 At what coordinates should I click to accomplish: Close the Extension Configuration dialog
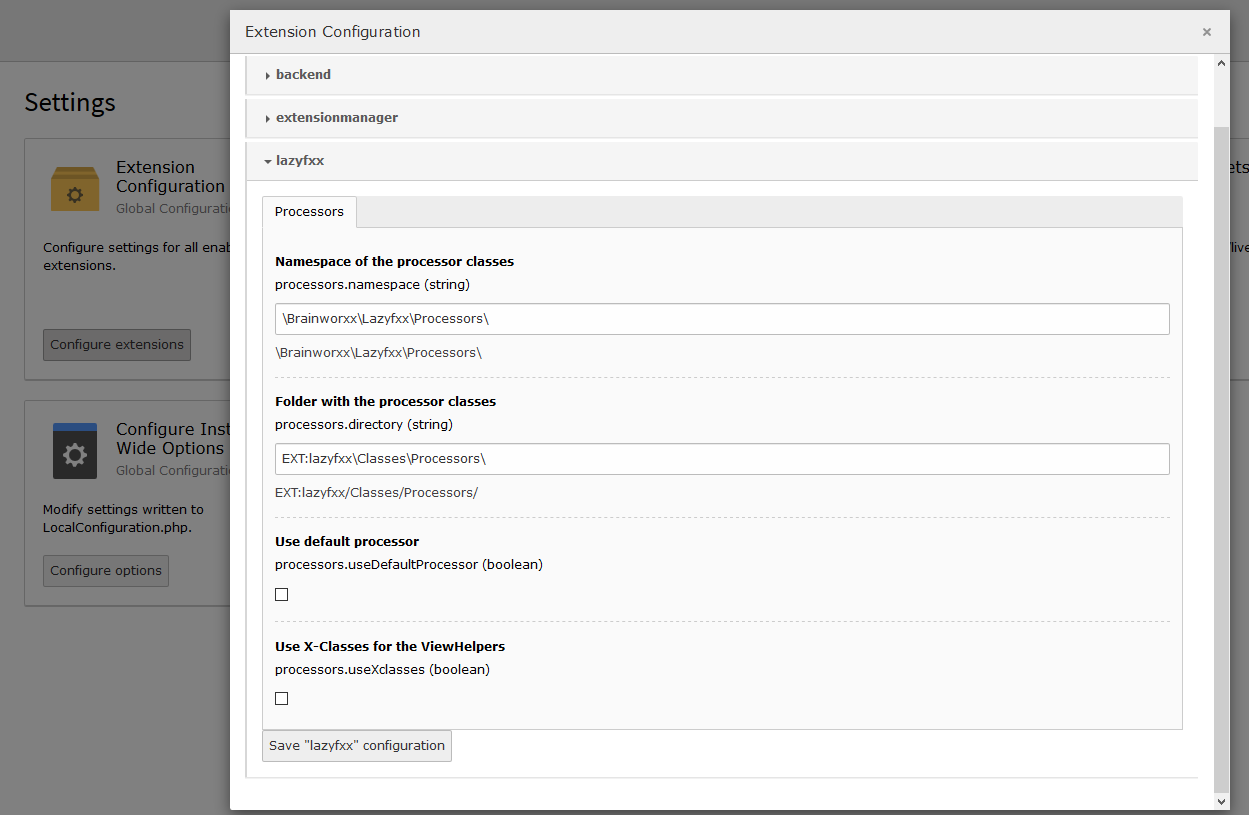1207,32
